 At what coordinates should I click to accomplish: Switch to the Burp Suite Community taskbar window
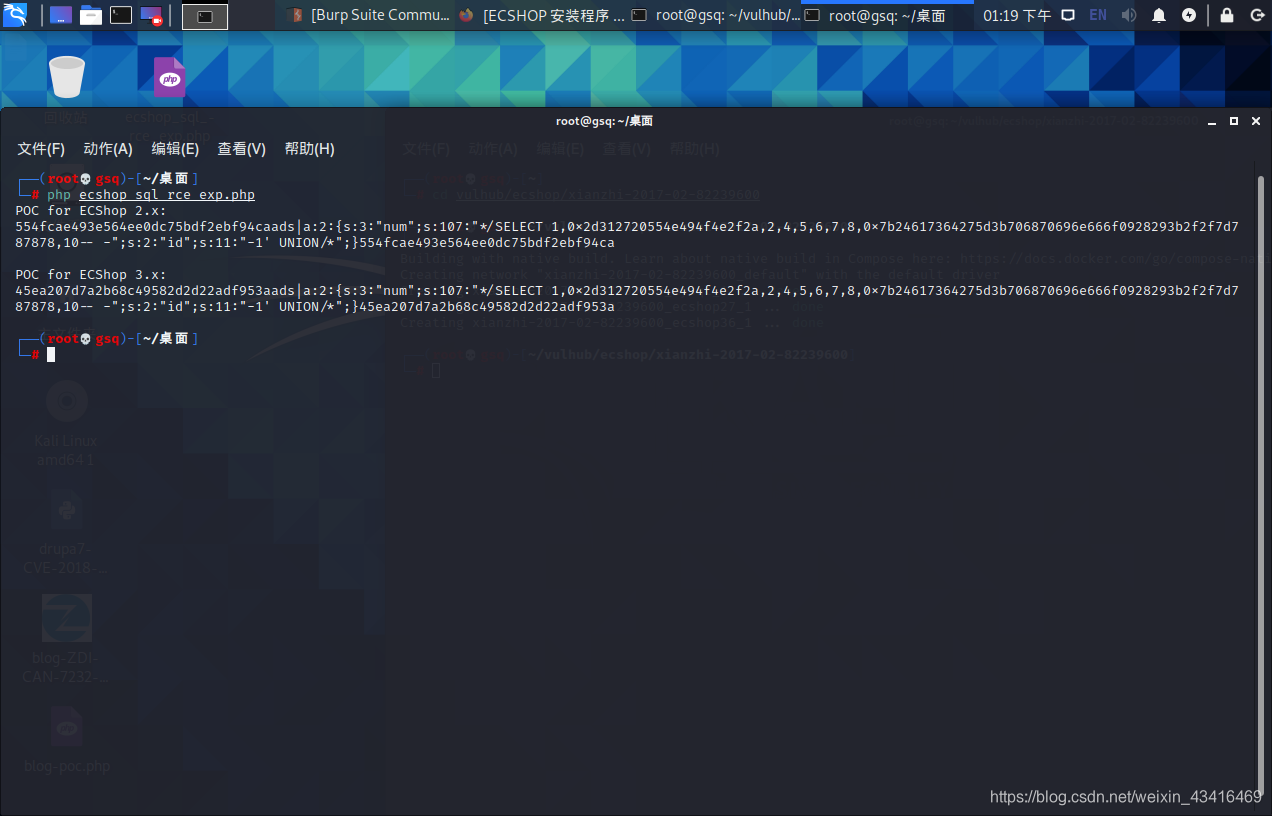click(369, 16)
